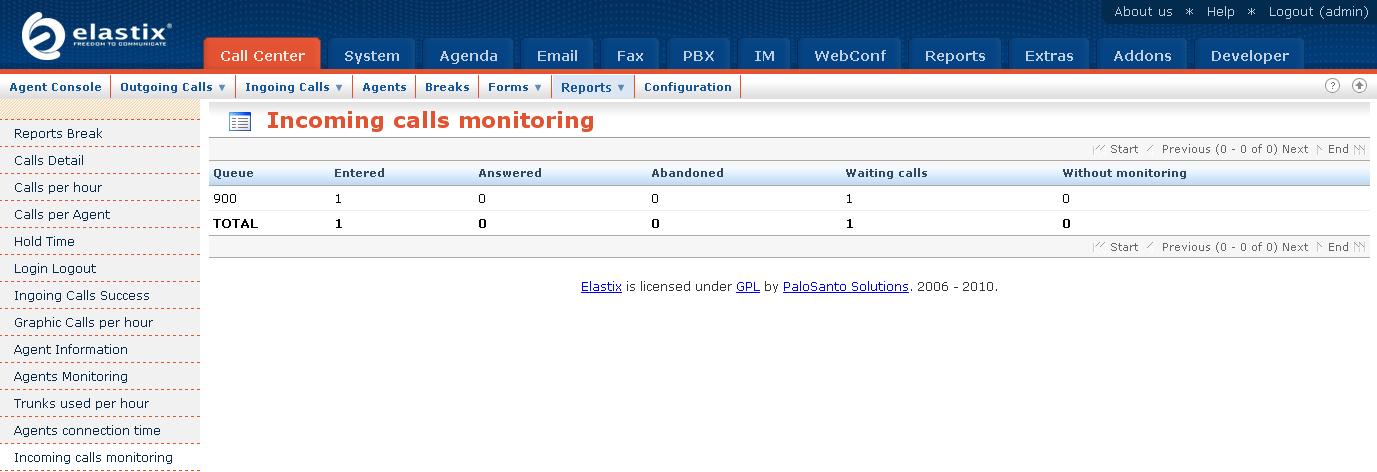Click the bottom pagination Start icon

coord(1099,247)
